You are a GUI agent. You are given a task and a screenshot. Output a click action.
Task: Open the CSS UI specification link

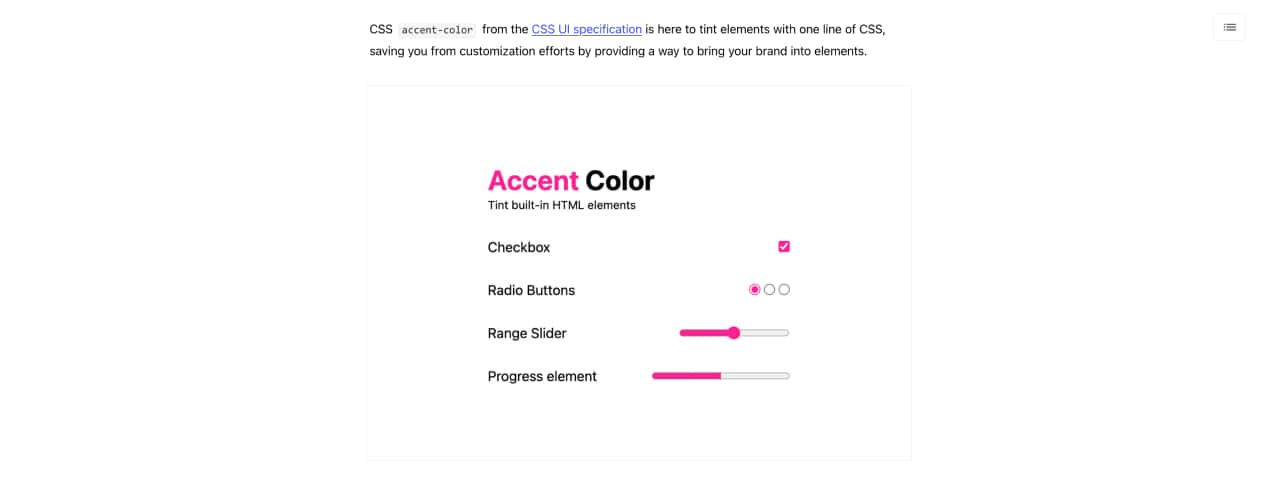586,30
